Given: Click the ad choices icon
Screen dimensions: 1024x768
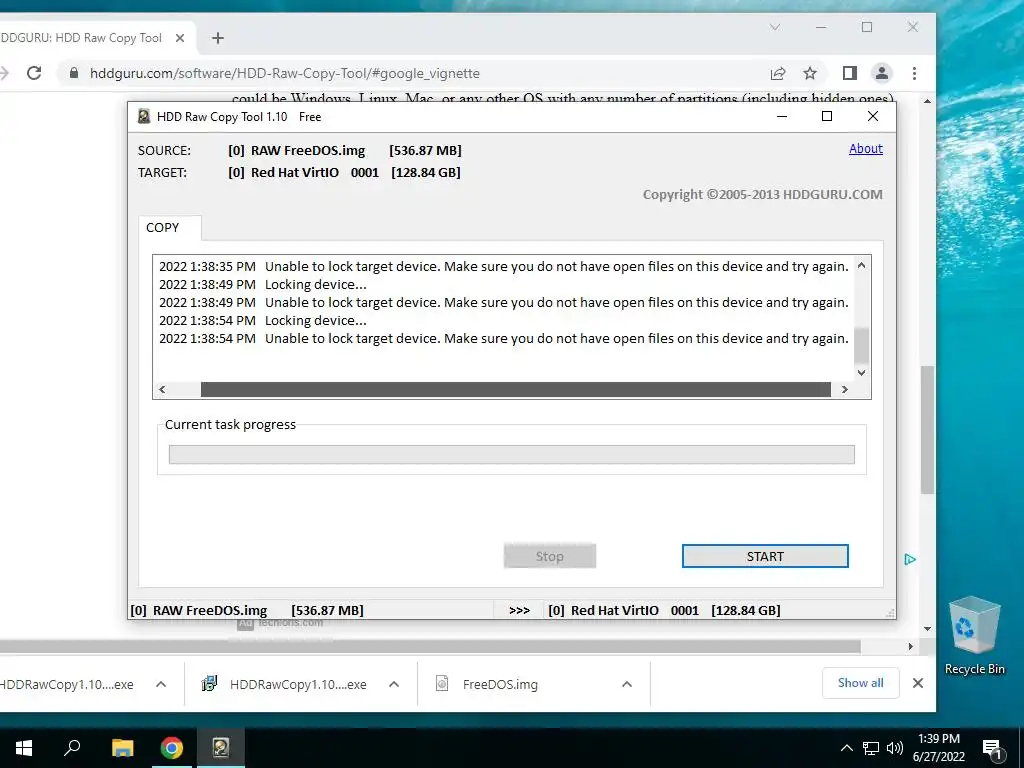Looking at the screenshot, I should [x=910, y=560].
